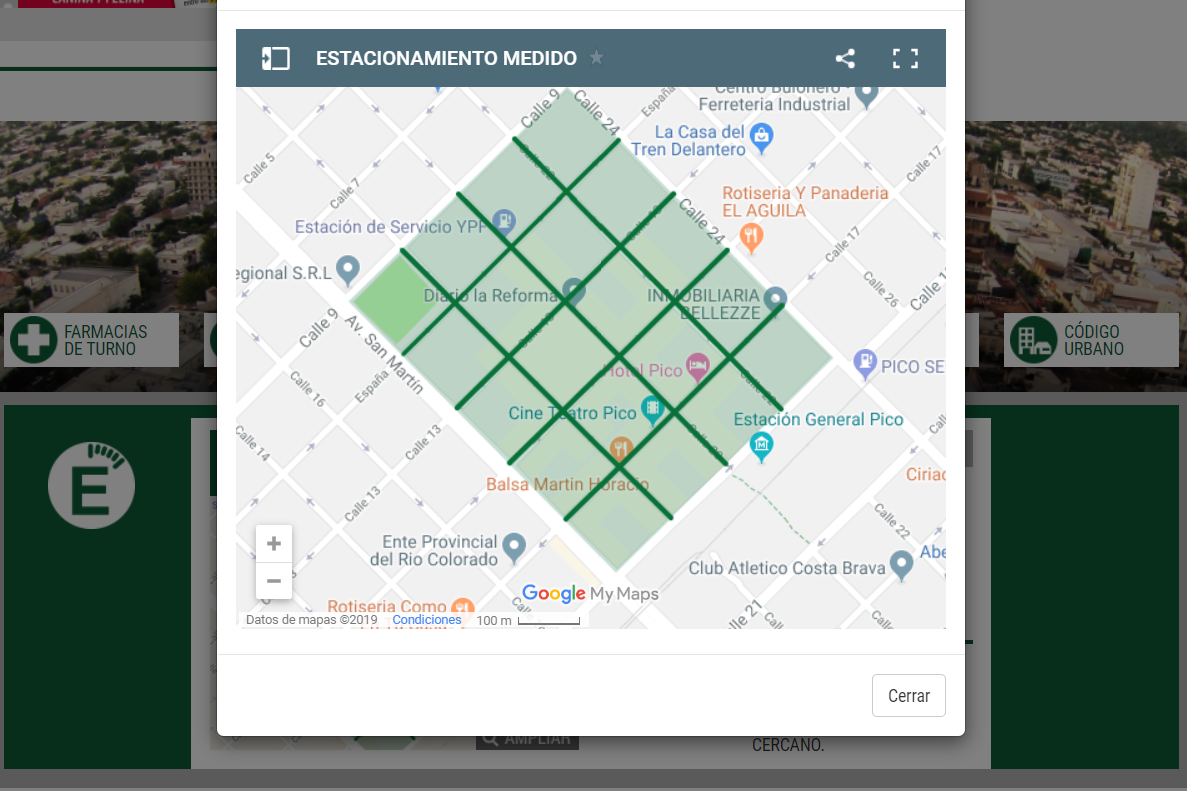Click the Código Urbano building icon
The image size is (1187, 791).
(x=1033, y=340)
